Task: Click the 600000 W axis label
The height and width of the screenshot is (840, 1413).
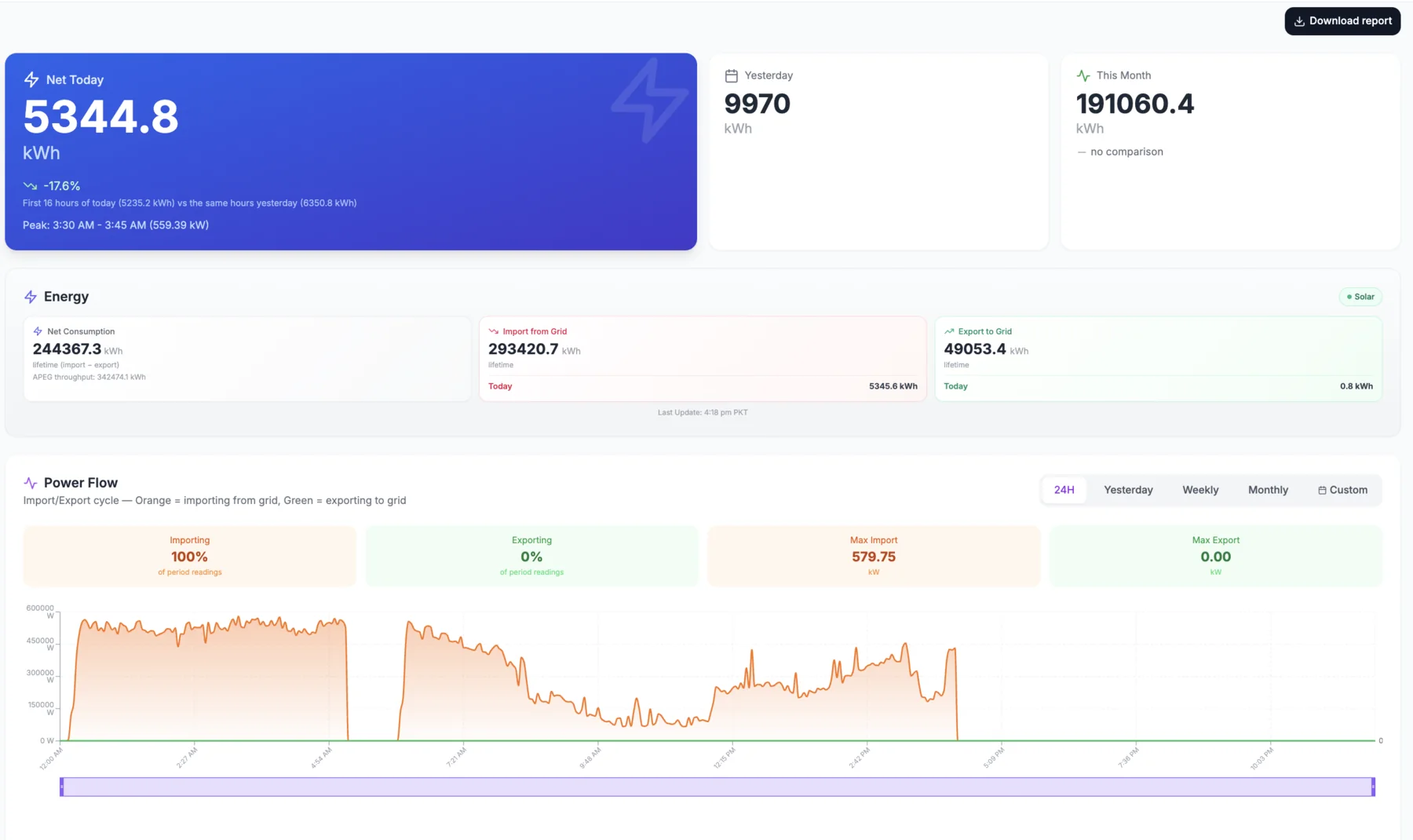Action: (40, 612)
